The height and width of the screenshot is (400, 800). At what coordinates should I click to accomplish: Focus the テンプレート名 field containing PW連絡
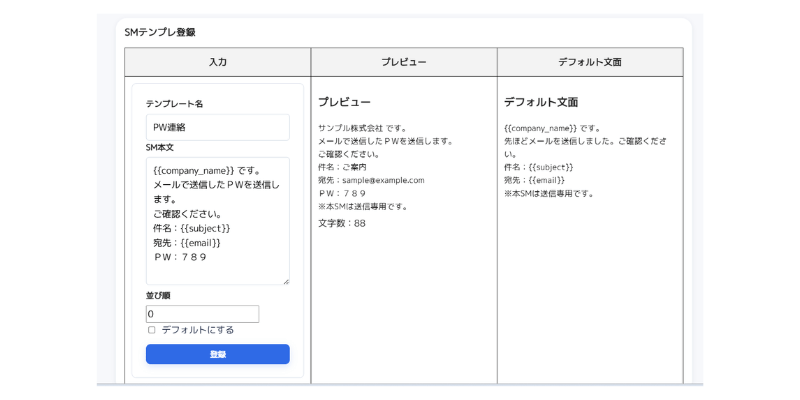[x=217, y=127]
